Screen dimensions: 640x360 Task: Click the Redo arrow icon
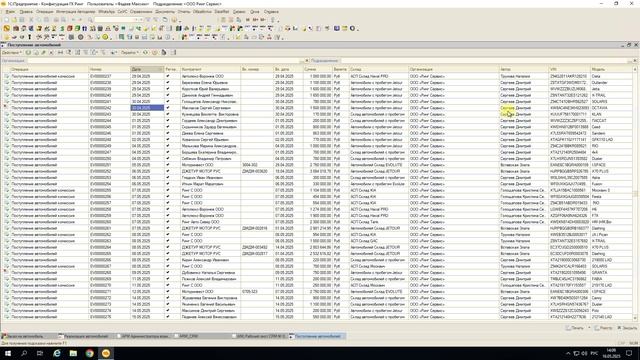[81, 20]
